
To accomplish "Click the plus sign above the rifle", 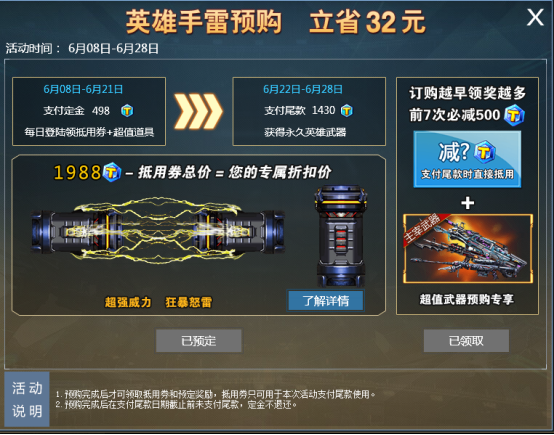I will [x=467, y=203].
